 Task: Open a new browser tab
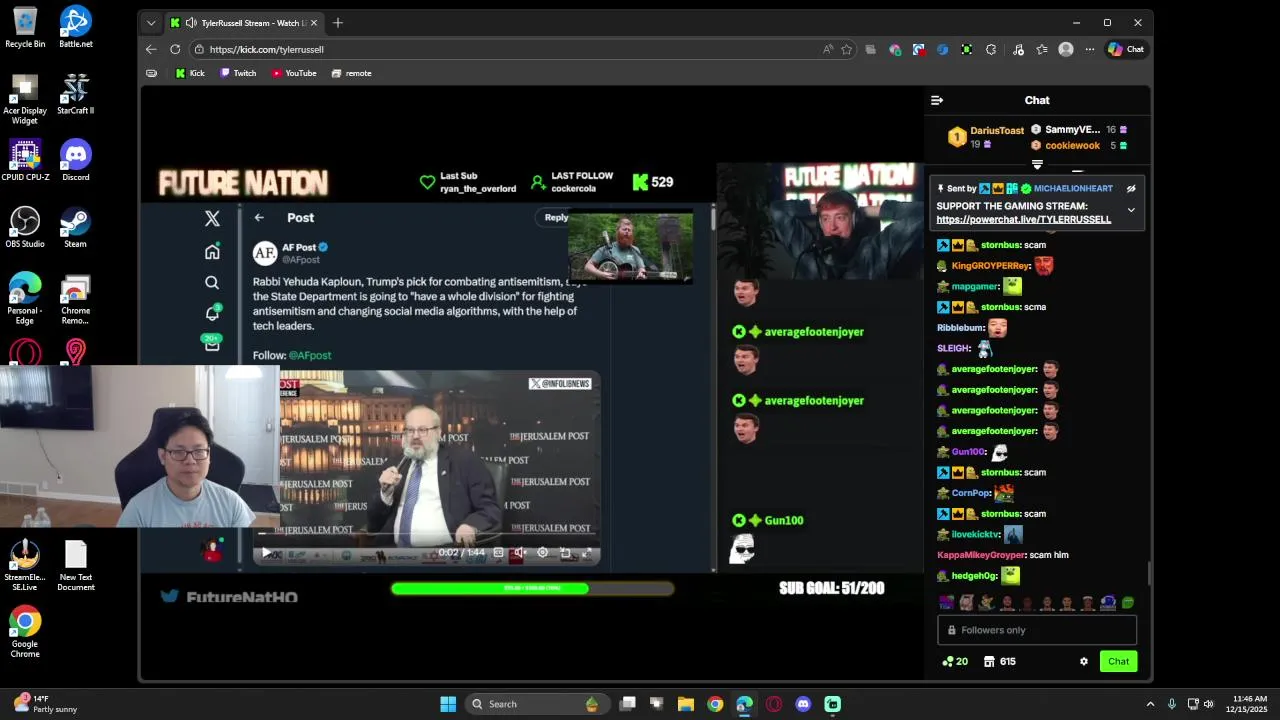click(337, 23)
